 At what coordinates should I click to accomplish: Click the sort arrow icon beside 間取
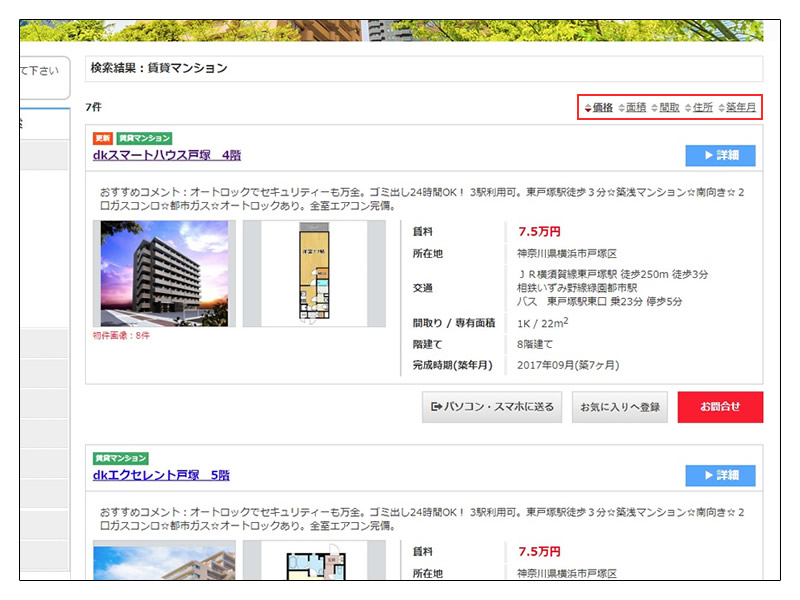(x=655, y=108)
